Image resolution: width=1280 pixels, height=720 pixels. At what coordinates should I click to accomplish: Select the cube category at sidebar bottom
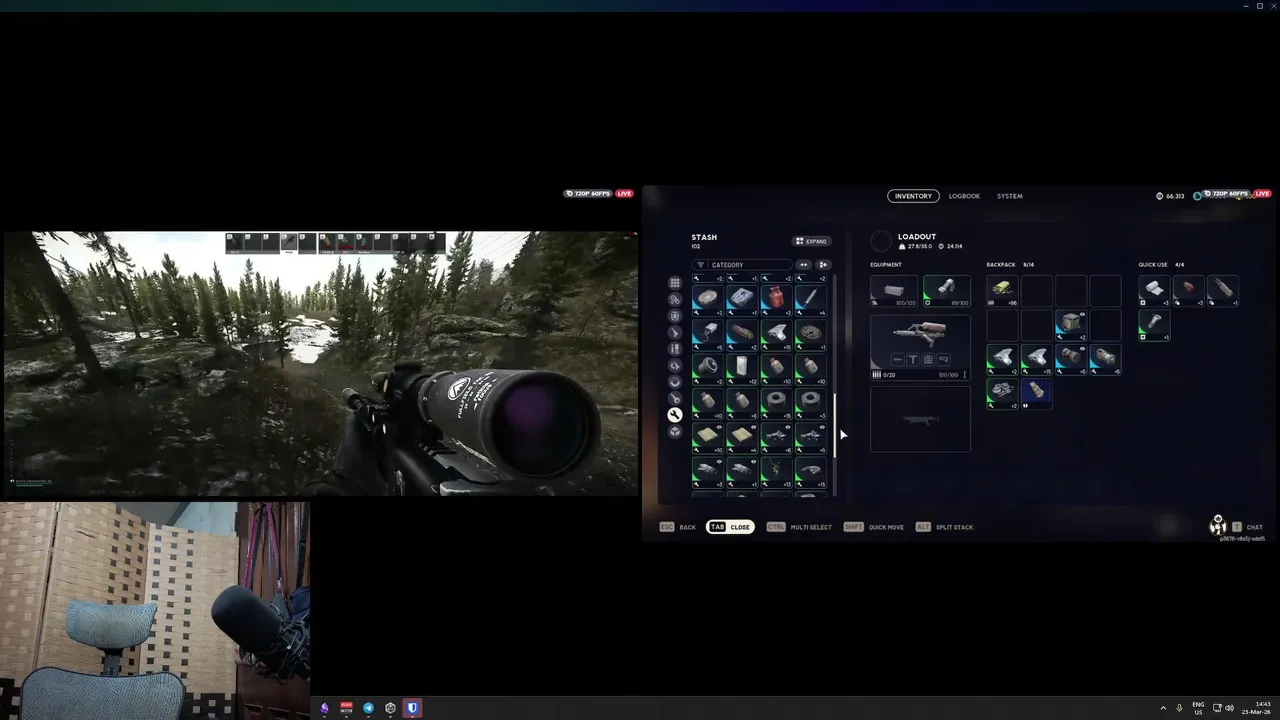(675, 432)
